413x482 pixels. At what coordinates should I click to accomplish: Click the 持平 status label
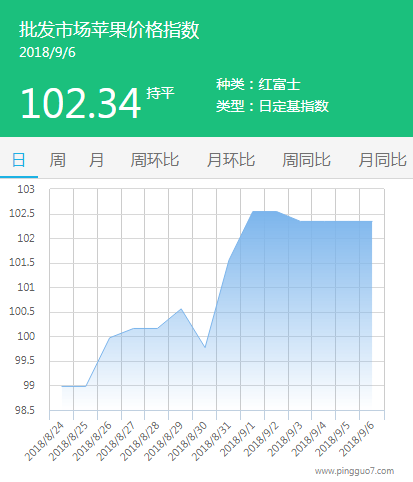(x=160, y=93)
